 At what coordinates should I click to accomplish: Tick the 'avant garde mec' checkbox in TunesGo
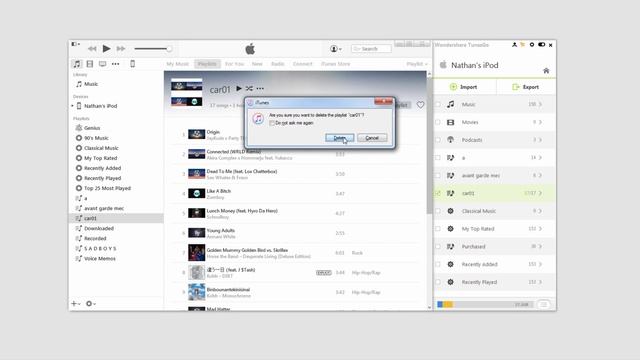[438, 176]
